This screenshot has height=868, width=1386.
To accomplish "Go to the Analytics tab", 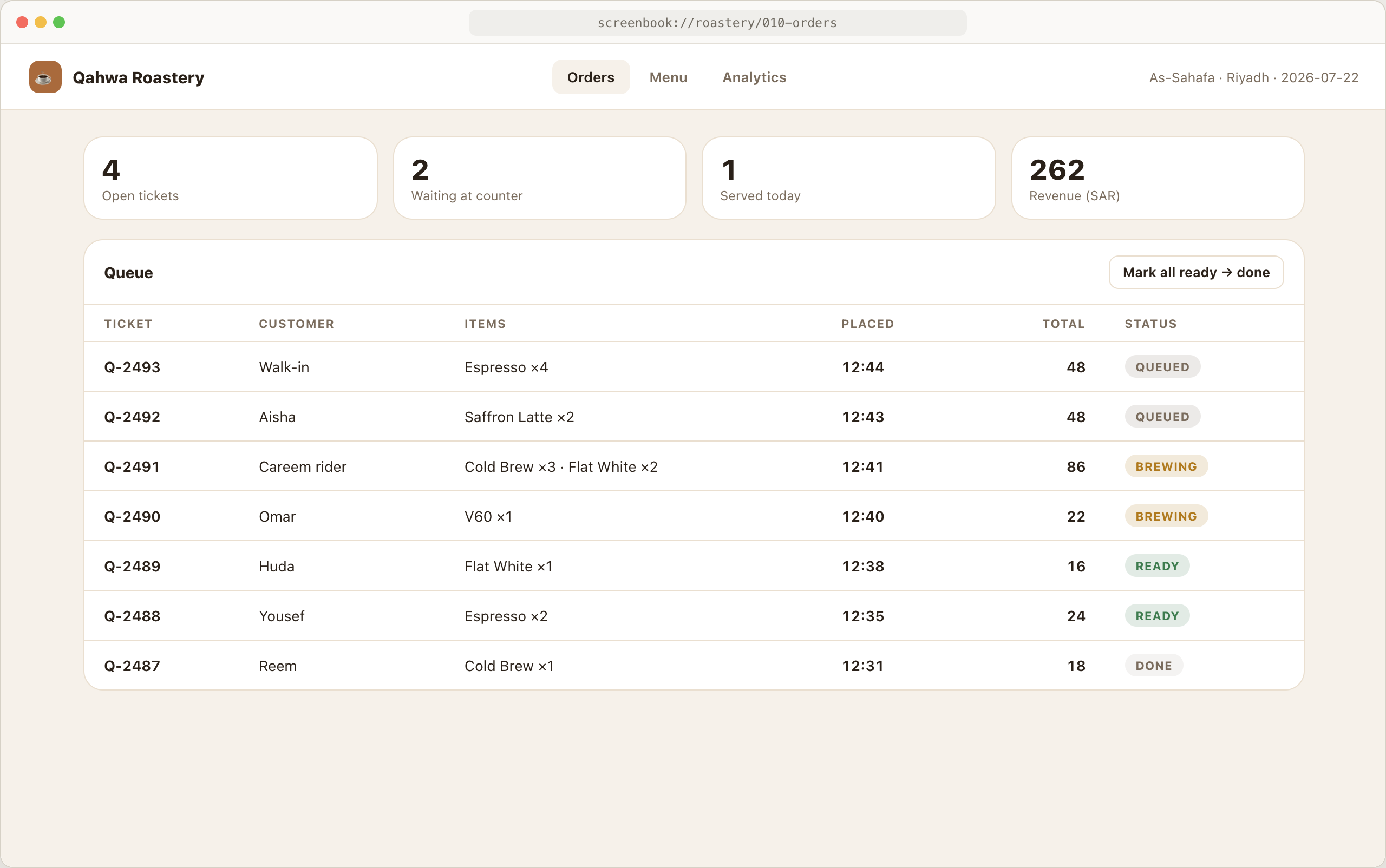I will 754,77.
